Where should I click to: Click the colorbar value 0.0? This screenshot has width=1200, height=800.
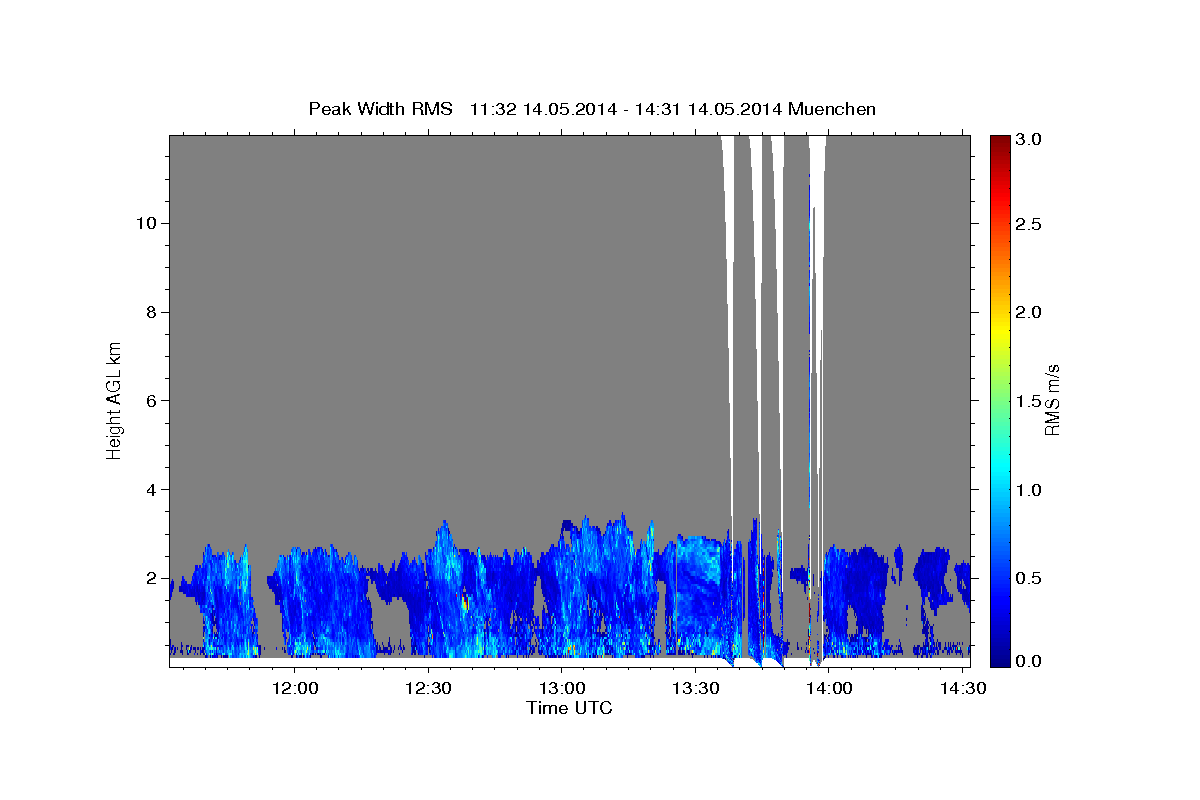click(x=1029, y=661)
